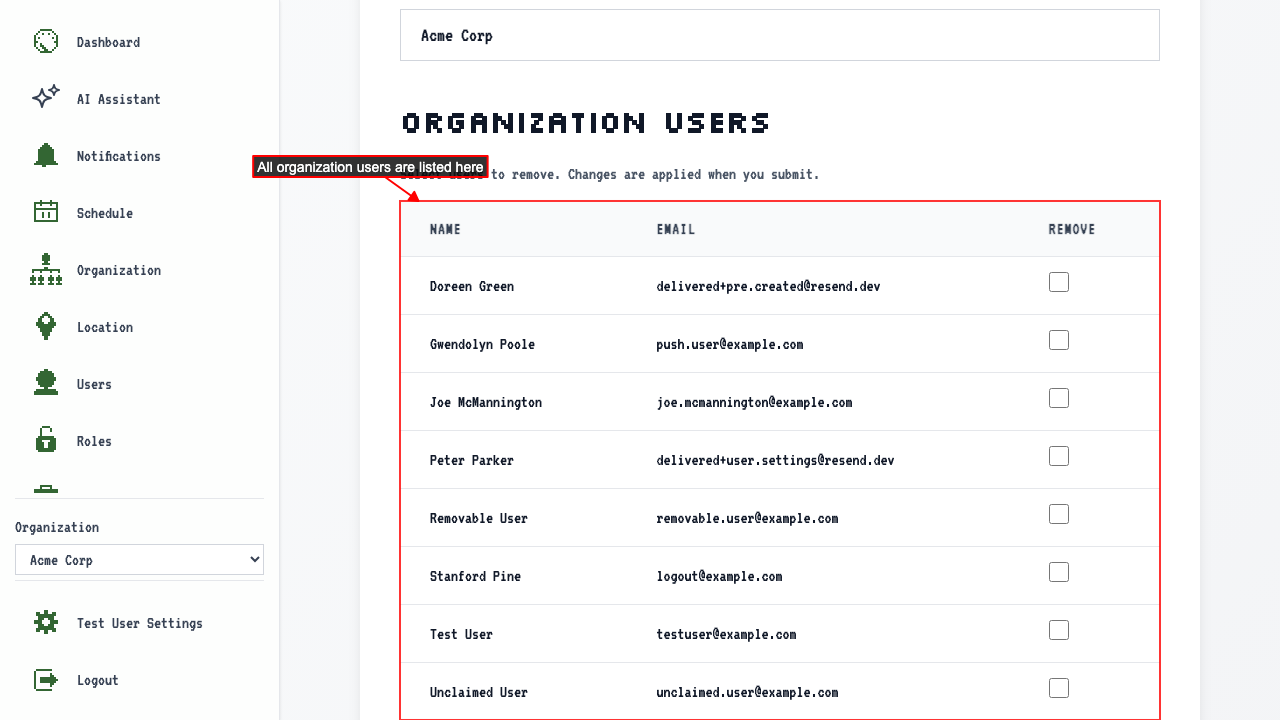Click email logout@example.com
1280x720 pixels.
click(x=719, y=576)
